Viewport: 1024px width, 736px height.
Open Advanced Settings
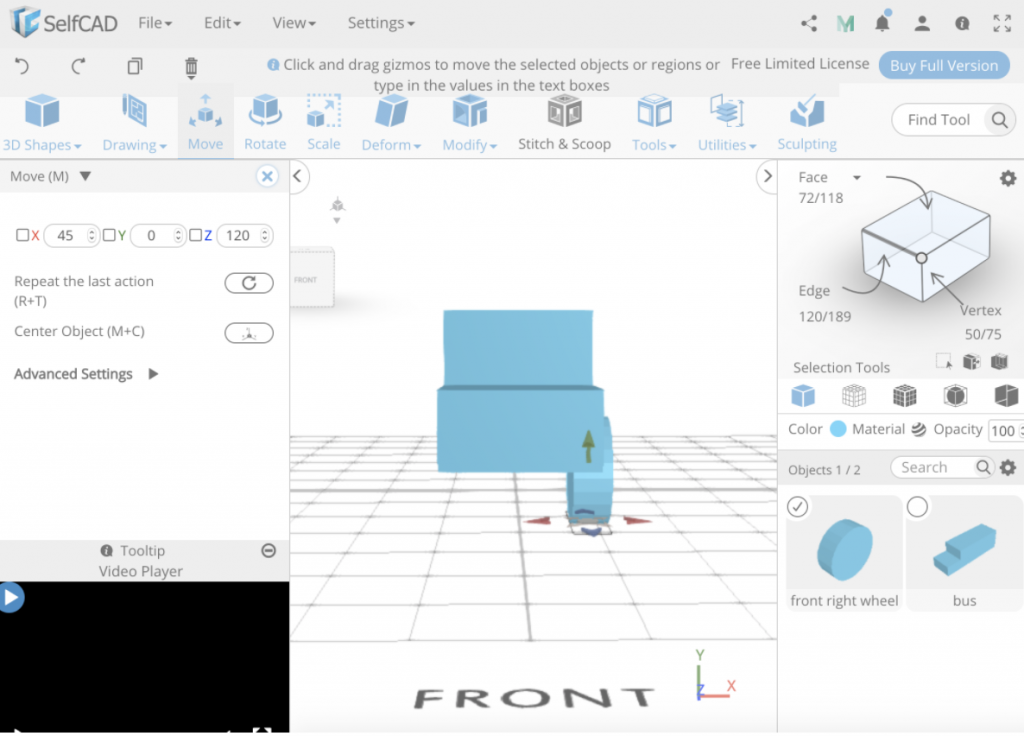(73, 373)
